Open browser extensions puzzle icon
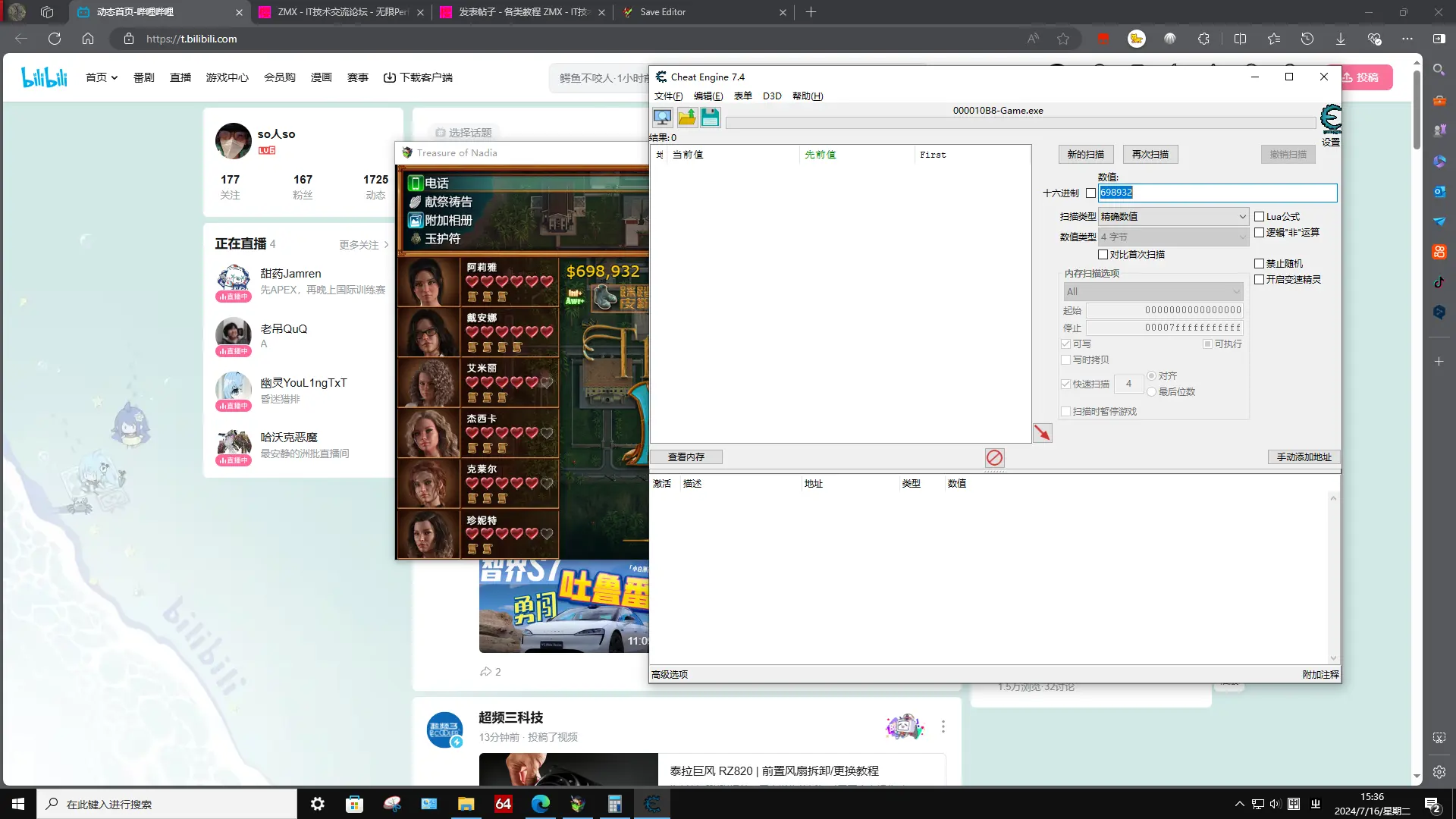The height and width of the screenshot is (819, 1456). [x=1203, y=39]
